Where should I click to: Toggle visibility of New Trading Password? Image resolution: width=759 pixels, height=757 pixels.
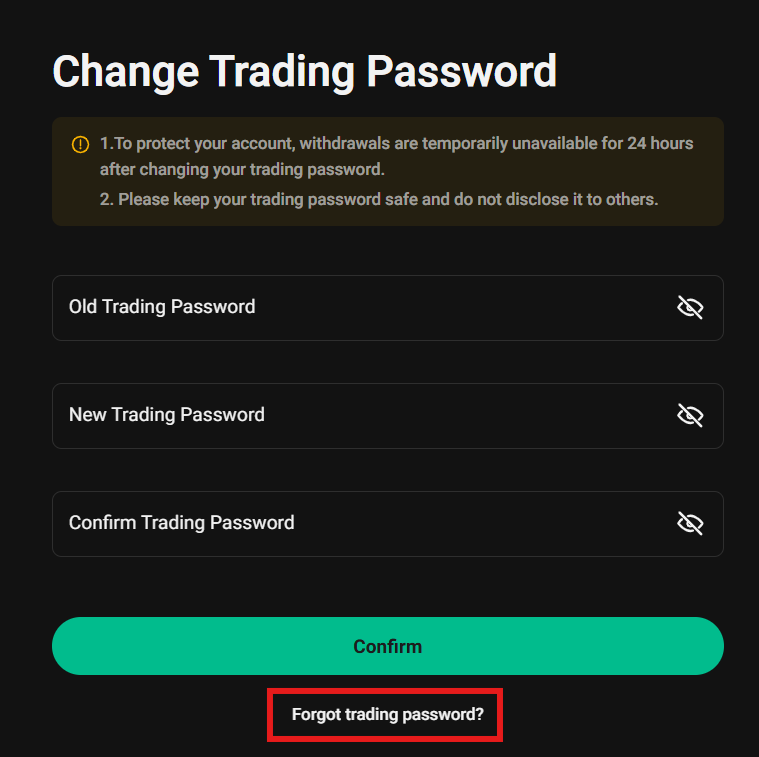click(x=690, y=416)
